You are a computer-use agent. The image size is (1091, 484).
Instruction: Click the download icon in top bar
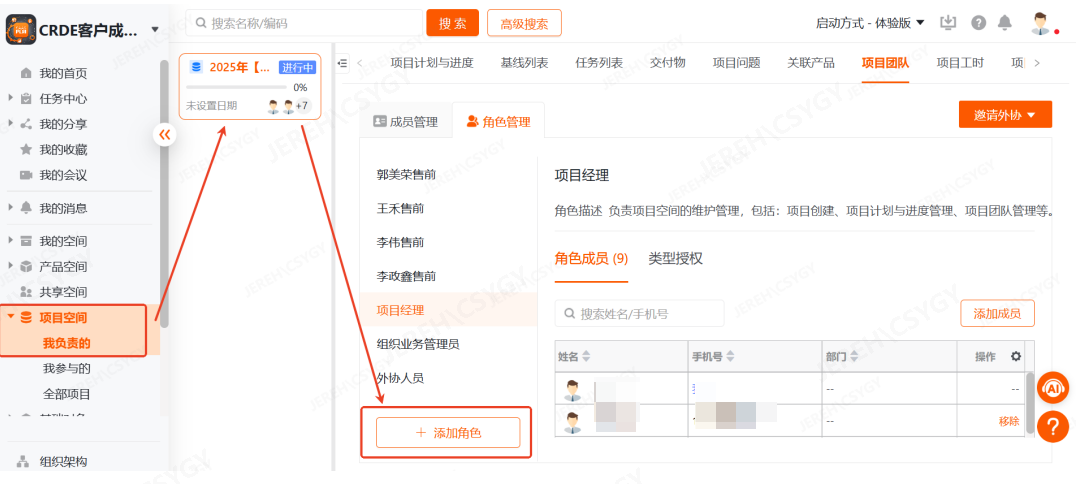coord(949,23)
